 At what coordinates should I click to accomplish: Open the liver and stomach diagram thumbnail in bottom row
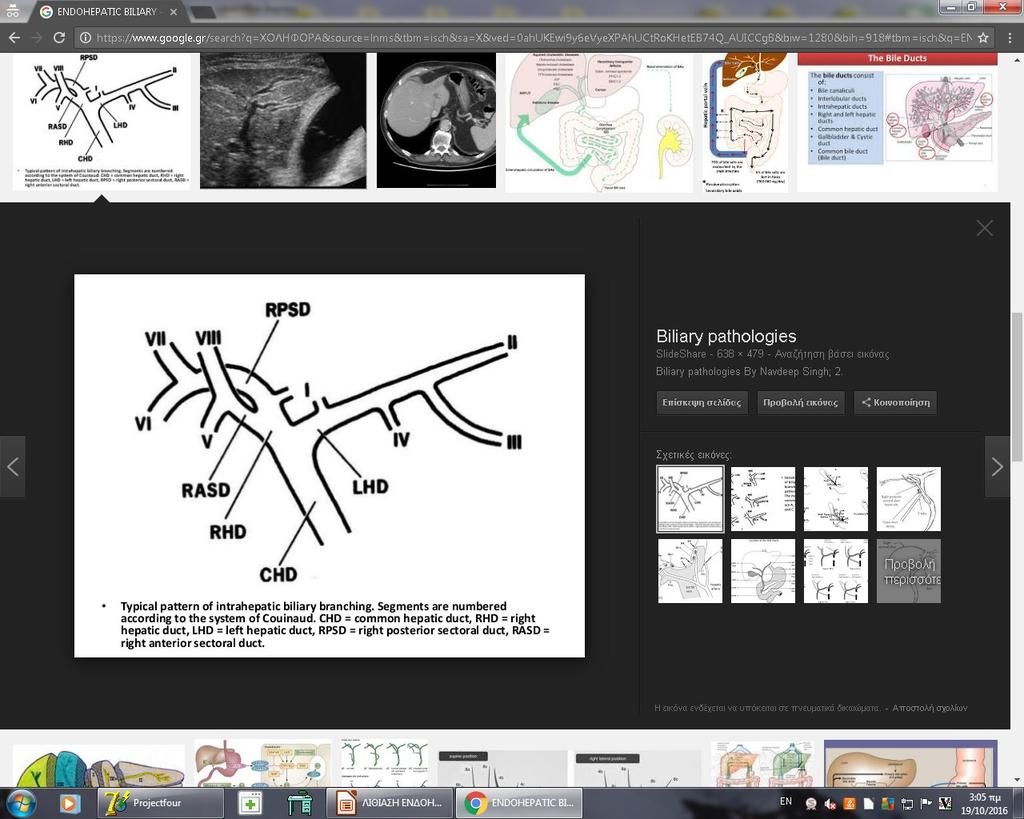tap(263, 763)
